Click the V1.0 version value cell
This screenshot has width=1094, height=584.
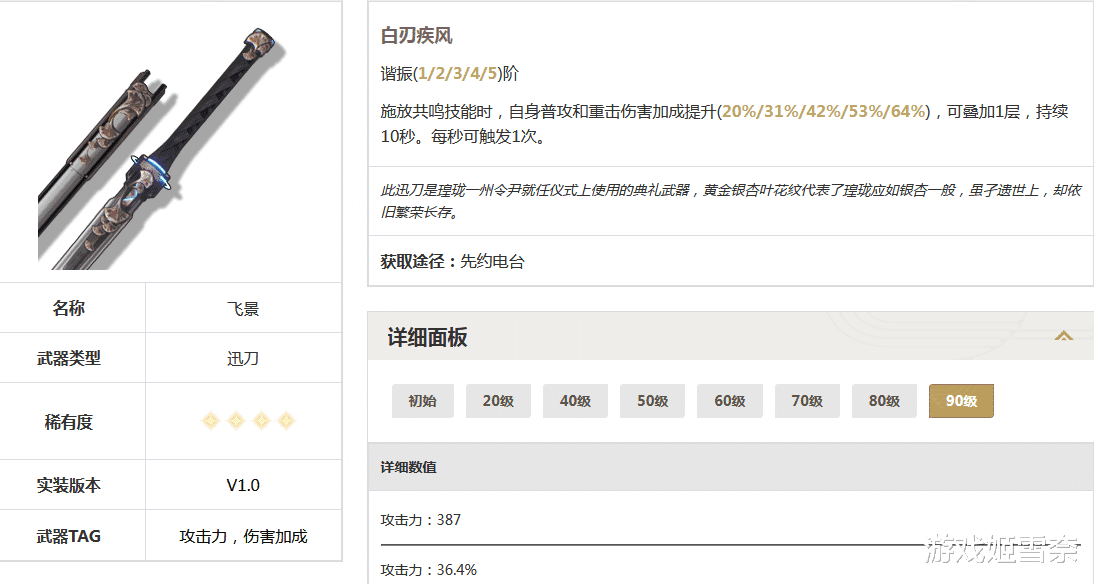pyautogui.click(x=243, y=485)
